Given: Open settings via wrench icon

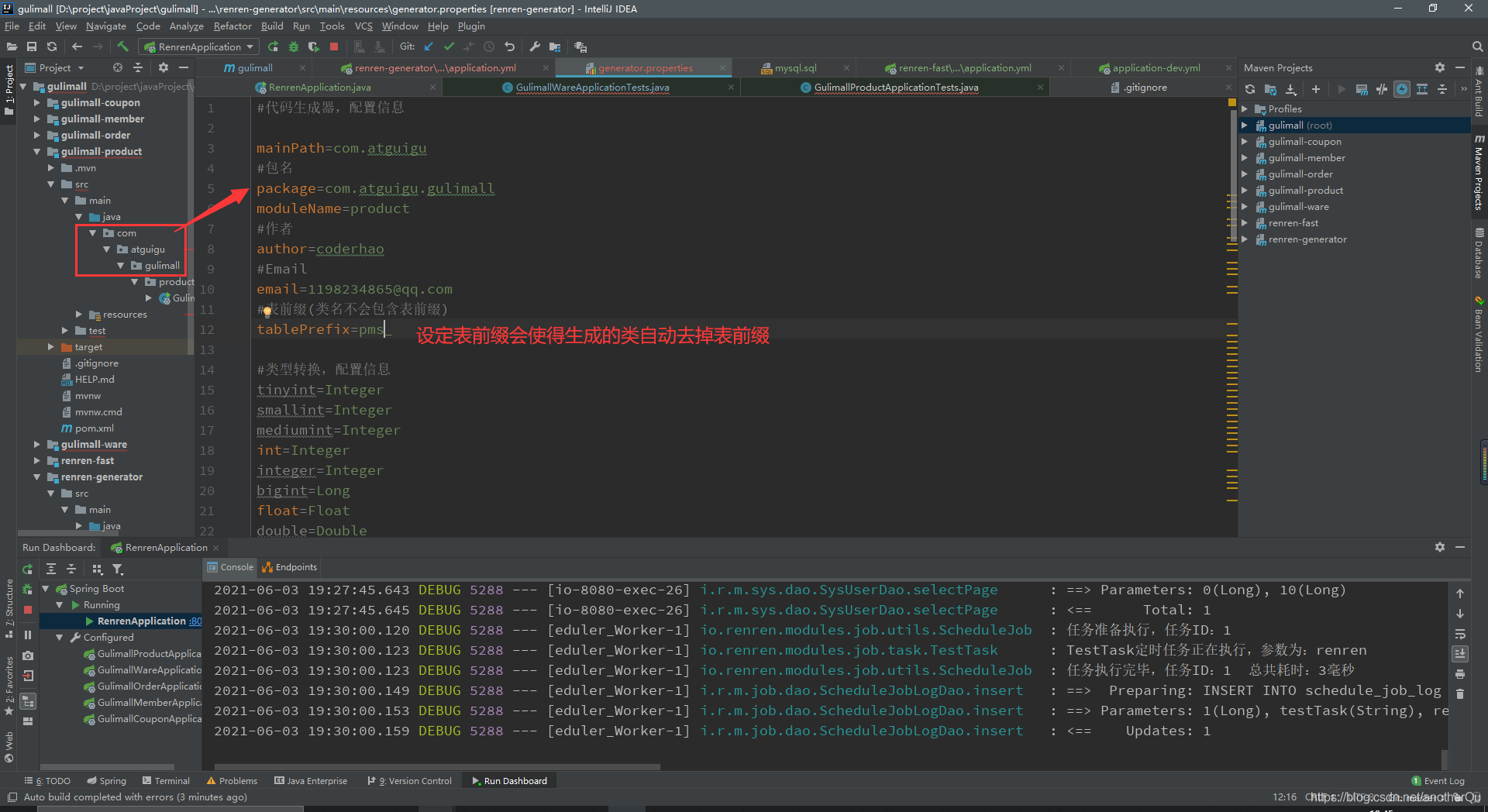Looking at the screenshot, I should (x=535, y=46).
